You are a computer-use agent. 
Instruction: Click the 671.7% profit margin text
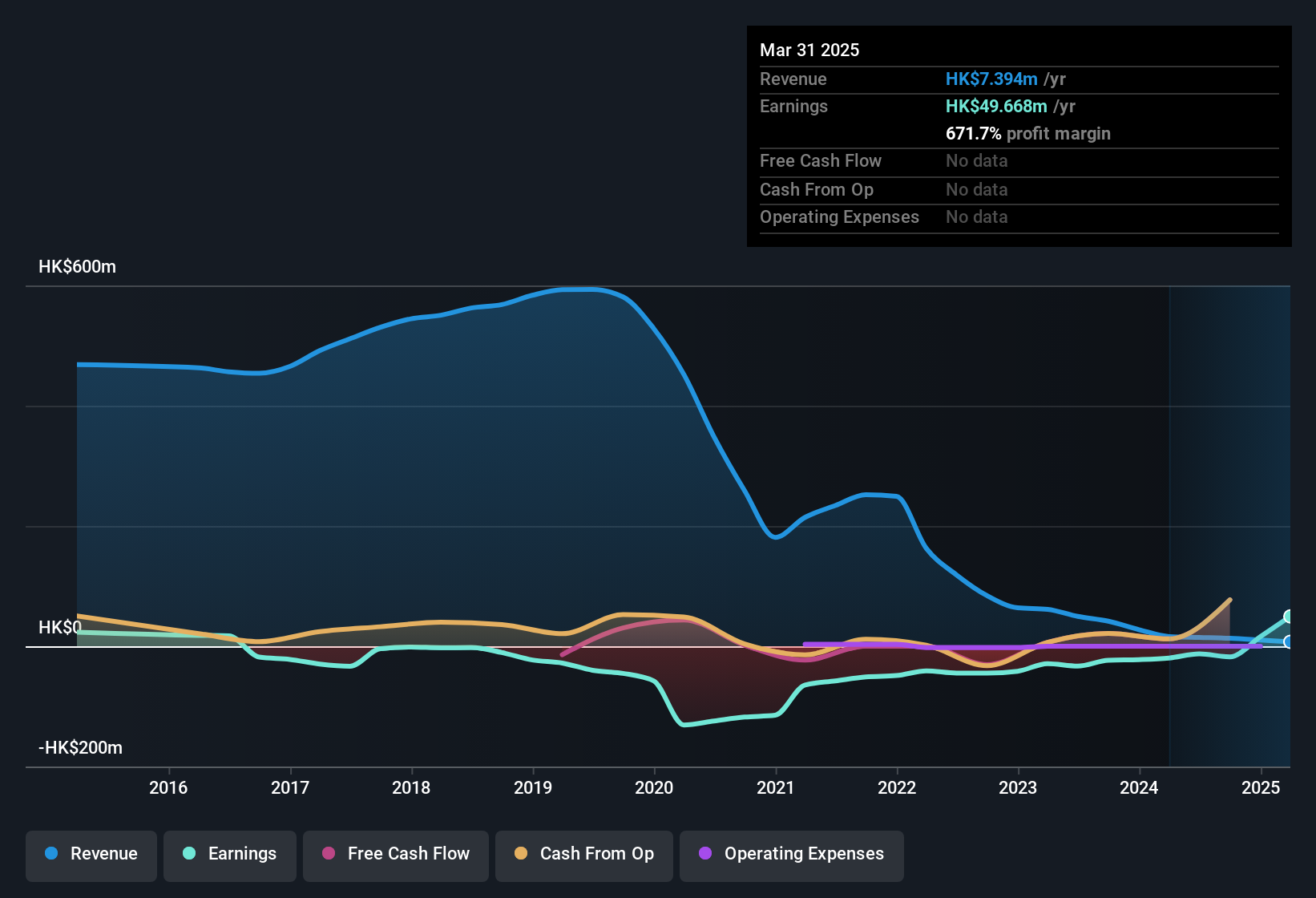(x=1028, y=133)
